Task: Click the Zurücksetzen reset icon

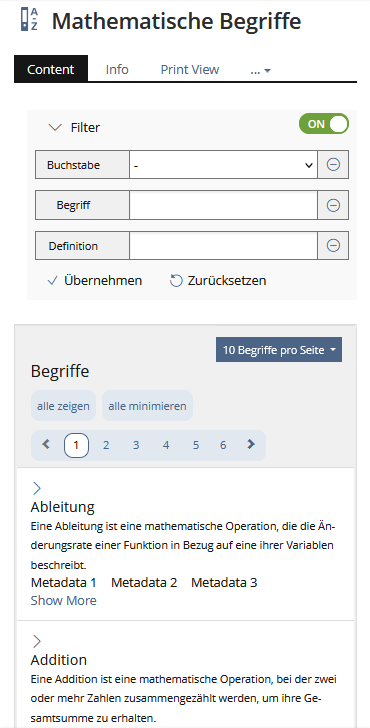Action: pos(176,281)
